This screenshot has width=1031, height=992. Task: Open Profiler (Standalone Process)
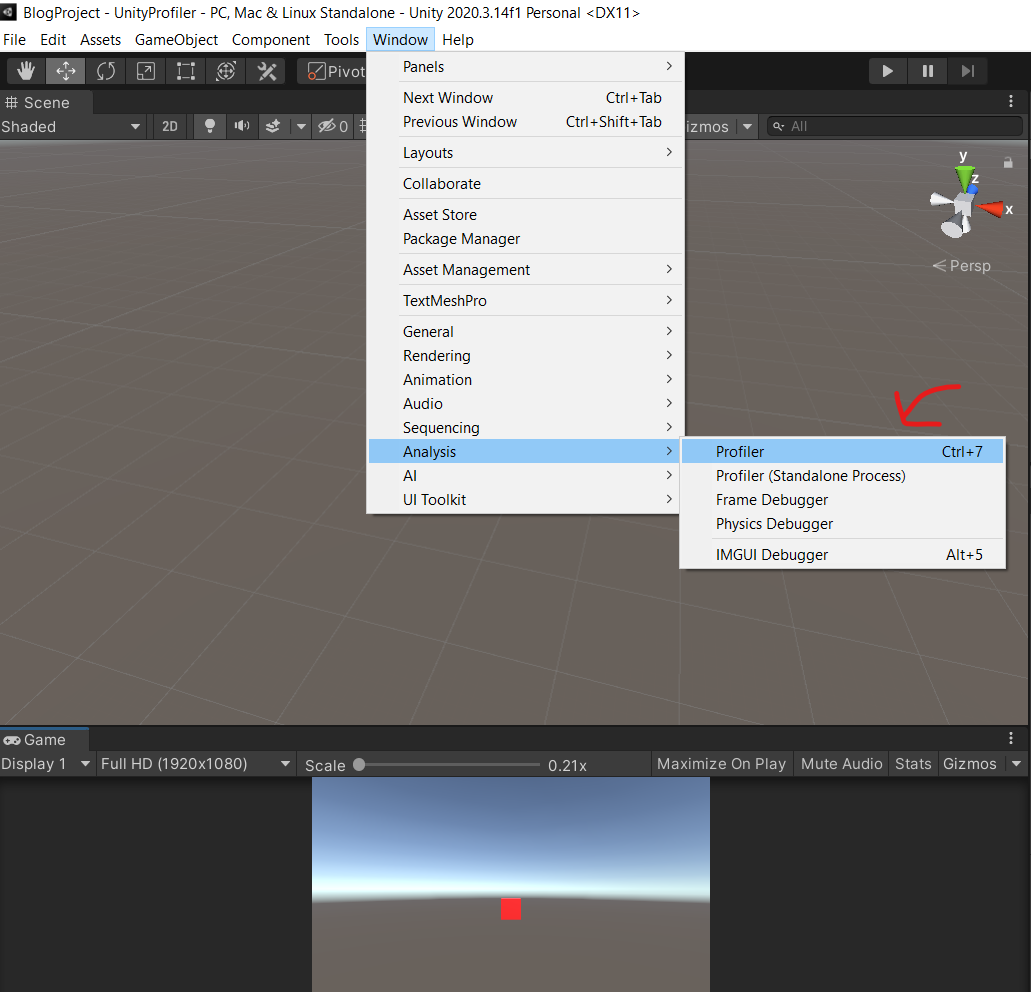842,476
